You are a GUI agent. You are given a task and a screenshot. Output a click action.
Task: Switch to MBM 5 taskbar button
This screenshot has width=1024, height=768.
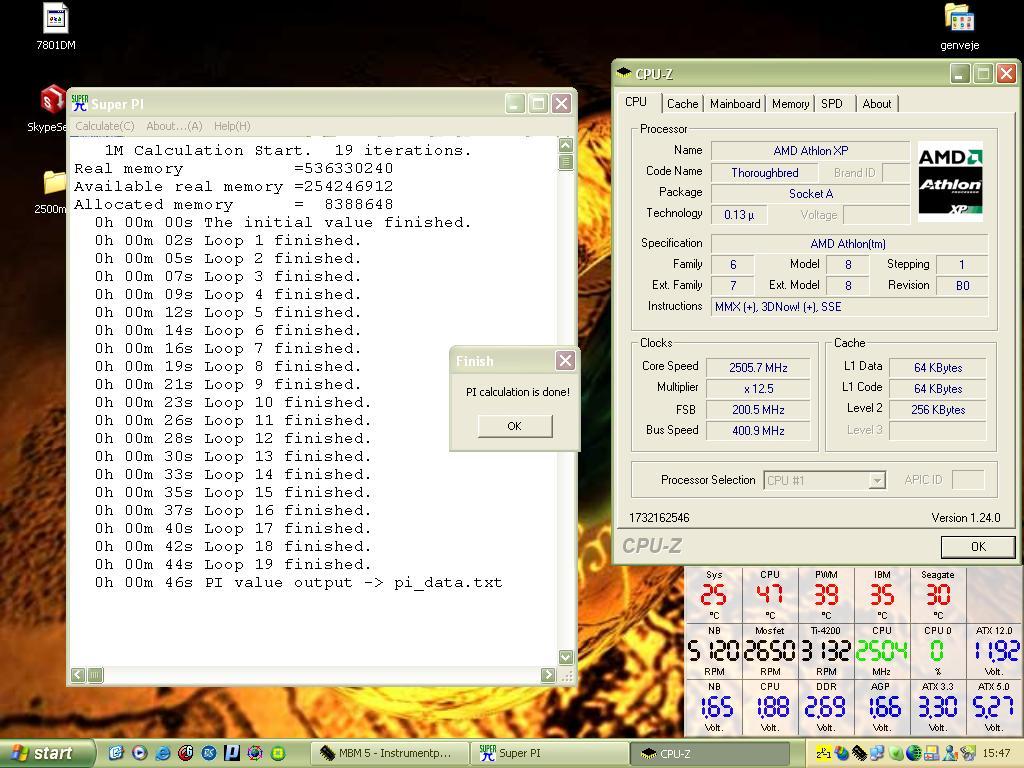click(391, 753)
